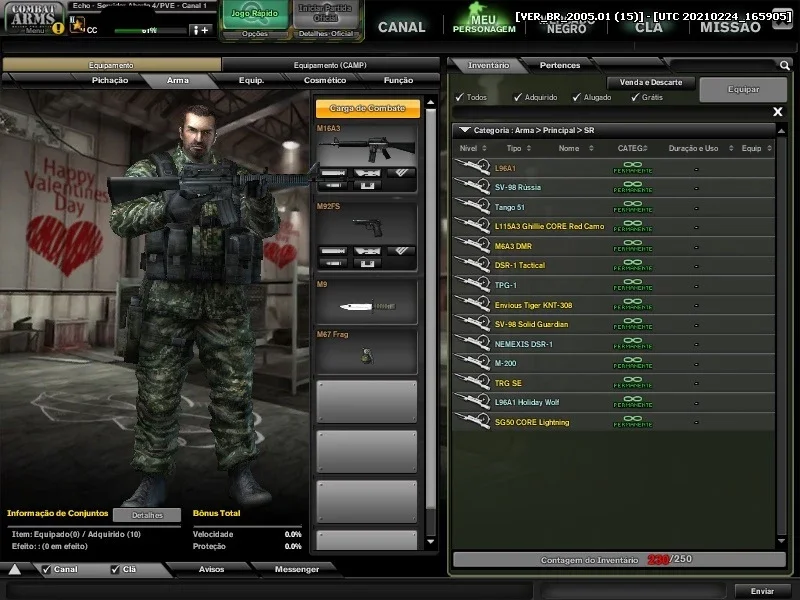Click the permanent infinity icon for L96A1
Screen dimensions: 800x600
click(633, 167)
